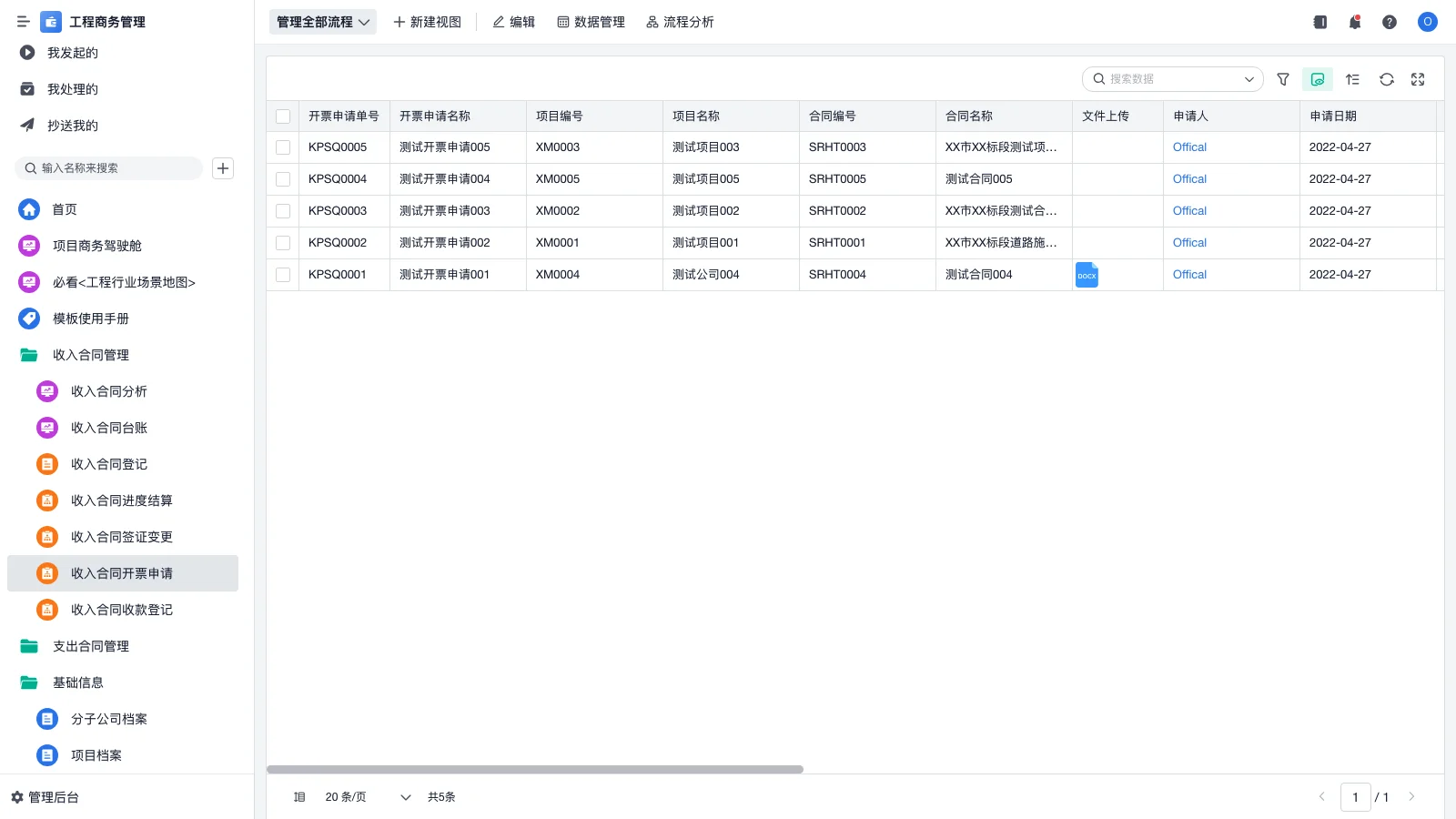Open the search data dropdown arrow
This screenshot has width=1456, height=819.
1249,79
